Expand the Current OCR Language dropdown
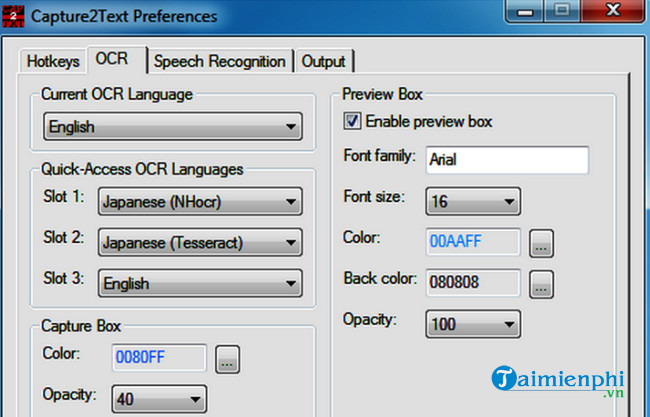 pos(172,127)
